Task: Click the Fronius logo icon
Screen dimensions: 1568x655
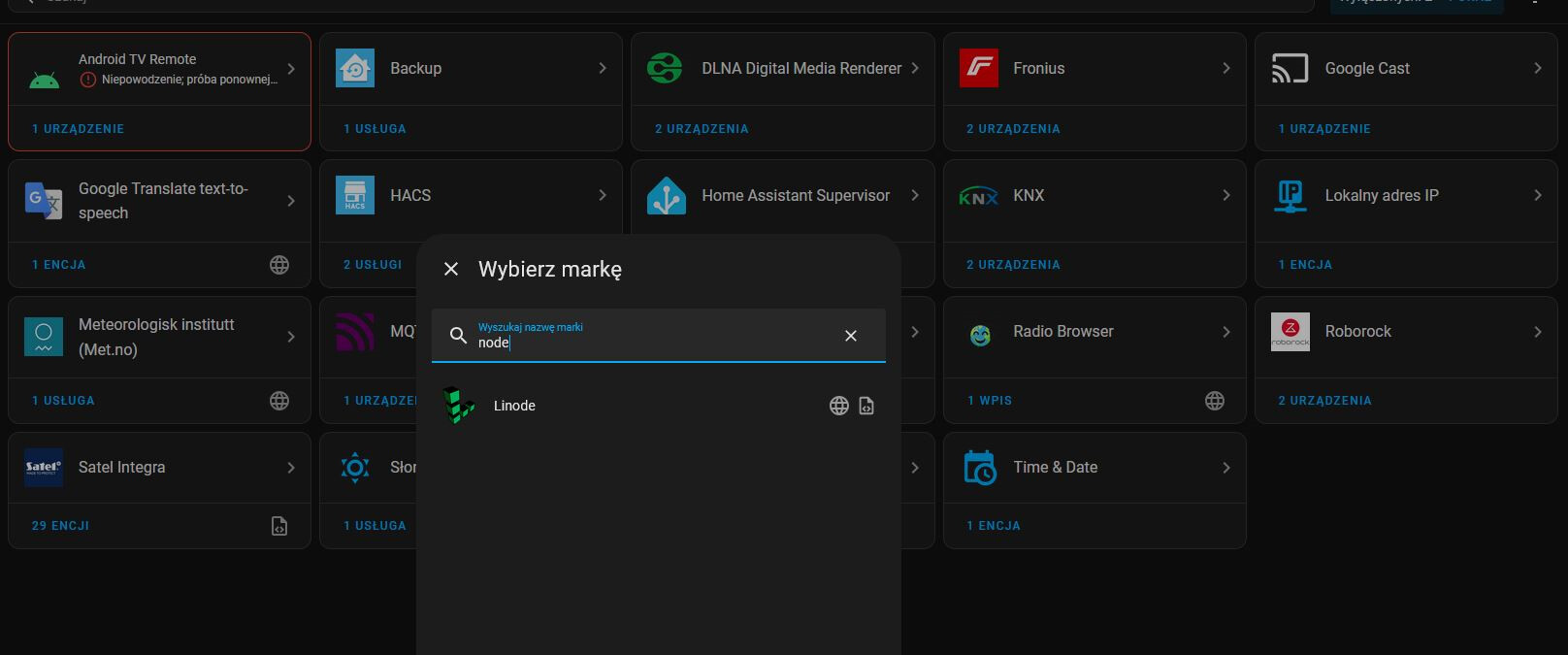Action: click(x=979, y=68)
